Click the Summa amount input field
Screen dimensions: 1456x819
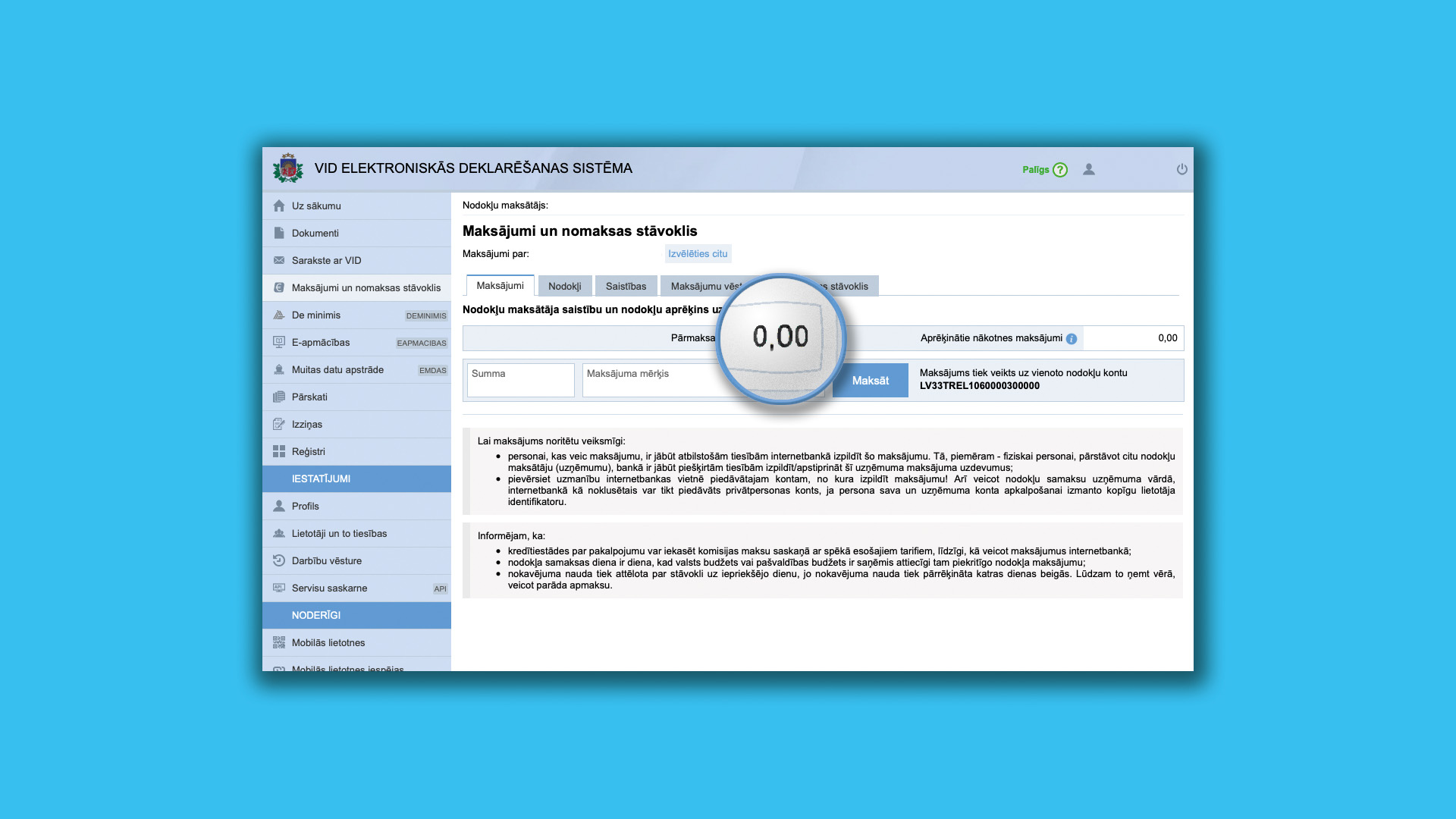[519, 380]
